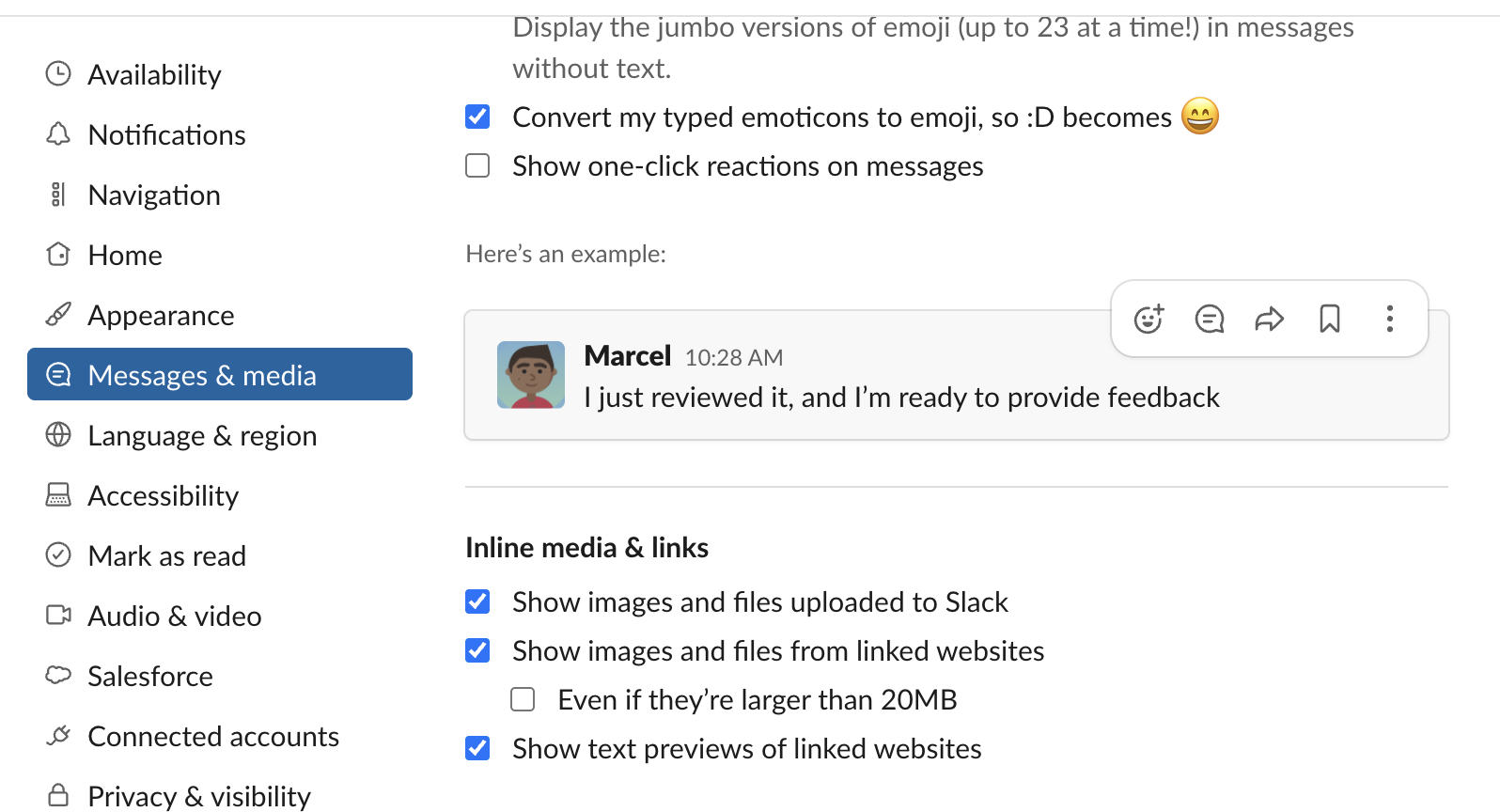Uncheck Show text previews of linked websites
Image resolution: width=1500 pixels, height=812 pixels.
pyautogui.click(x=477, y=748)
